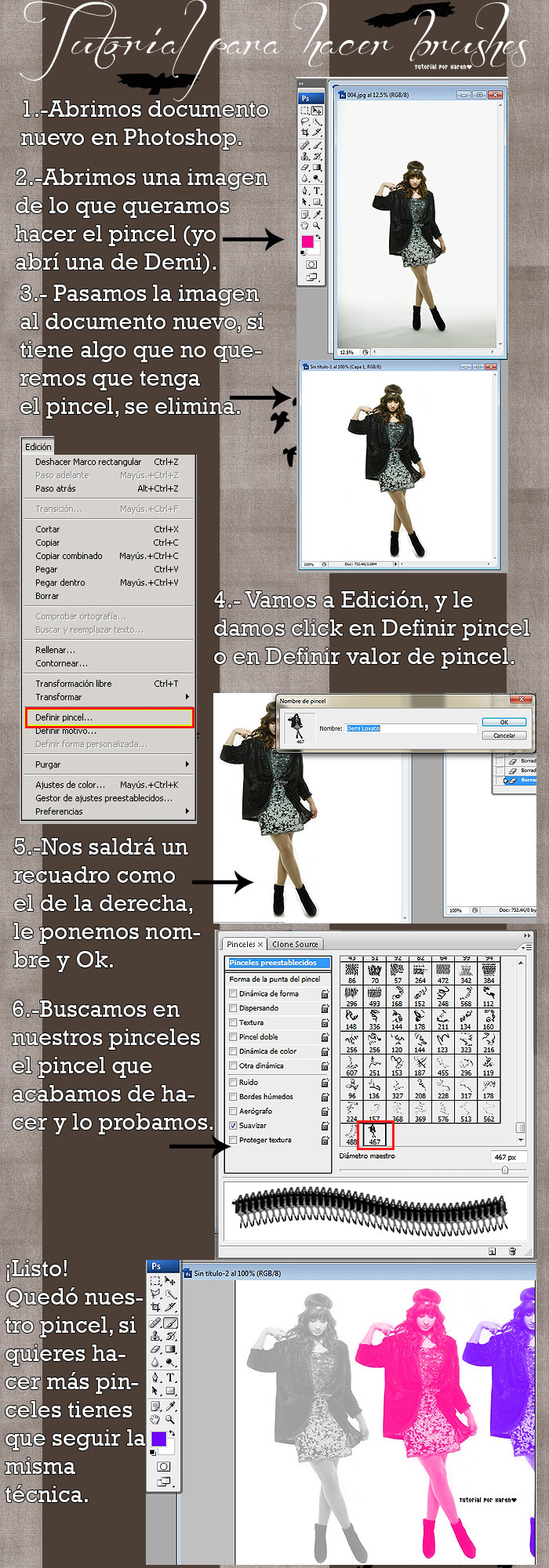Image resolution: width=549 pixels, height=1568 pixels.
Task: Choose the Type tool beside Sin título-2
Action: (170, 1377)
